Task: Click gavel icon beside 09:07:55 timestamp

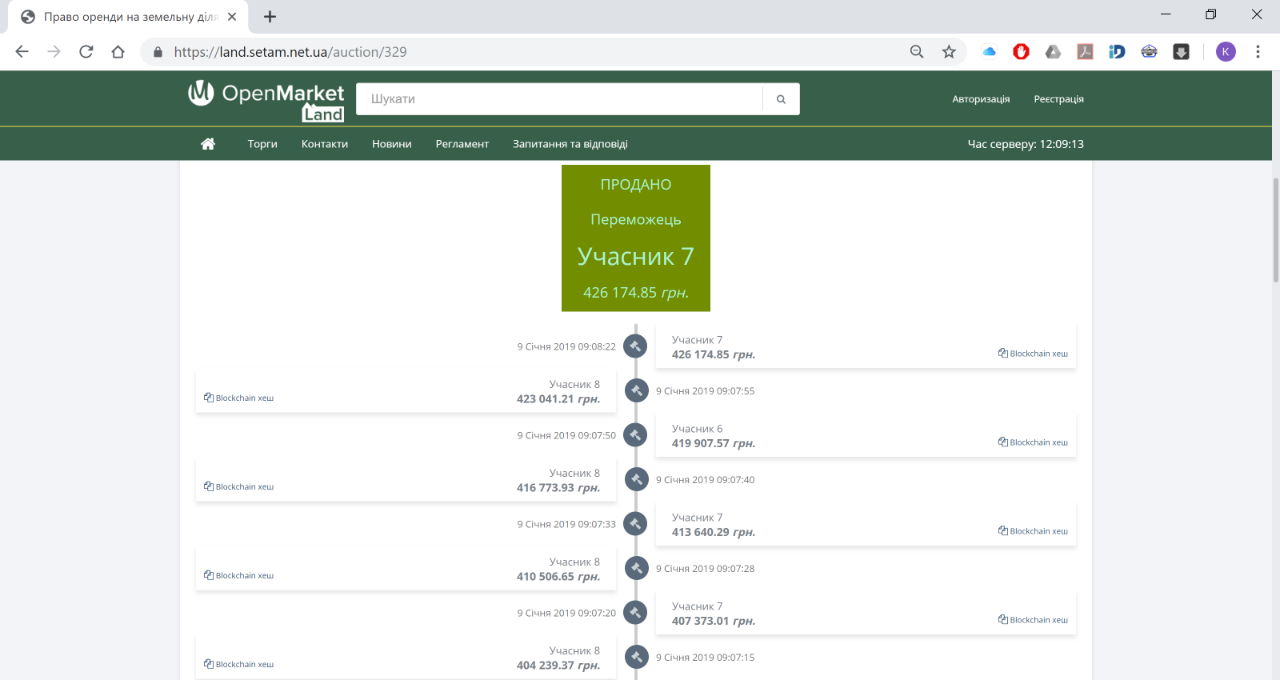Action: pyautogui.click(x=637, y=391)
